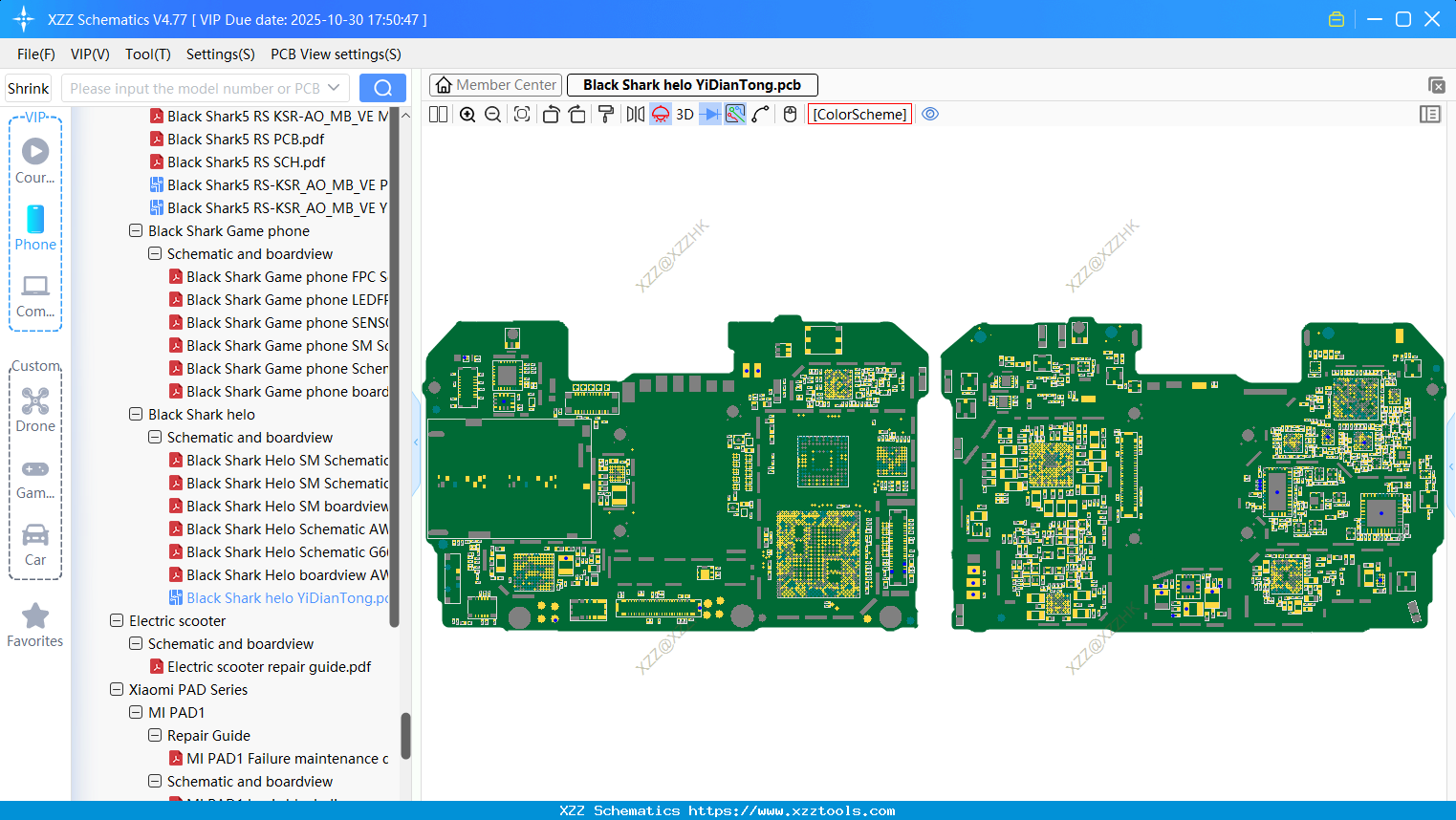Click the mouse settings icon

[790, 115]
